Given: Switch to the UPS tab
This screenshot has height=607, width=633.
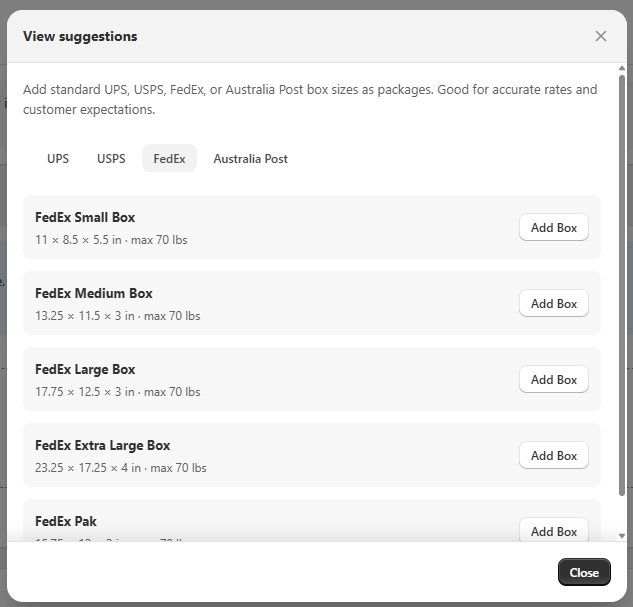Looking at the screenshot, I should (58, 159).
